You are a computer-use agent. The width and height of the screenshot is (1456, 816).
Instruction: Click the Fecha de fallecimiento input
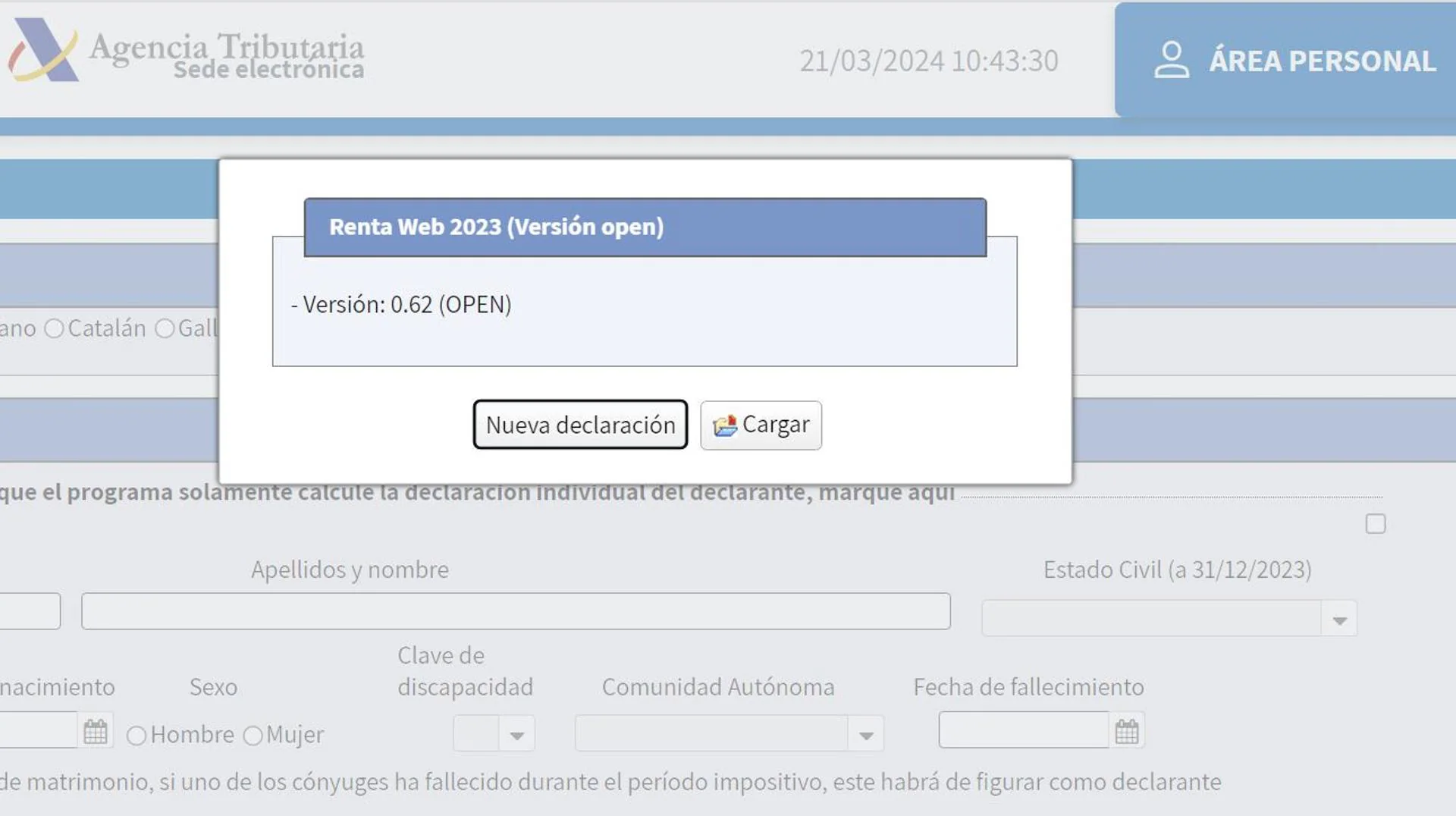click(1024, 730)
